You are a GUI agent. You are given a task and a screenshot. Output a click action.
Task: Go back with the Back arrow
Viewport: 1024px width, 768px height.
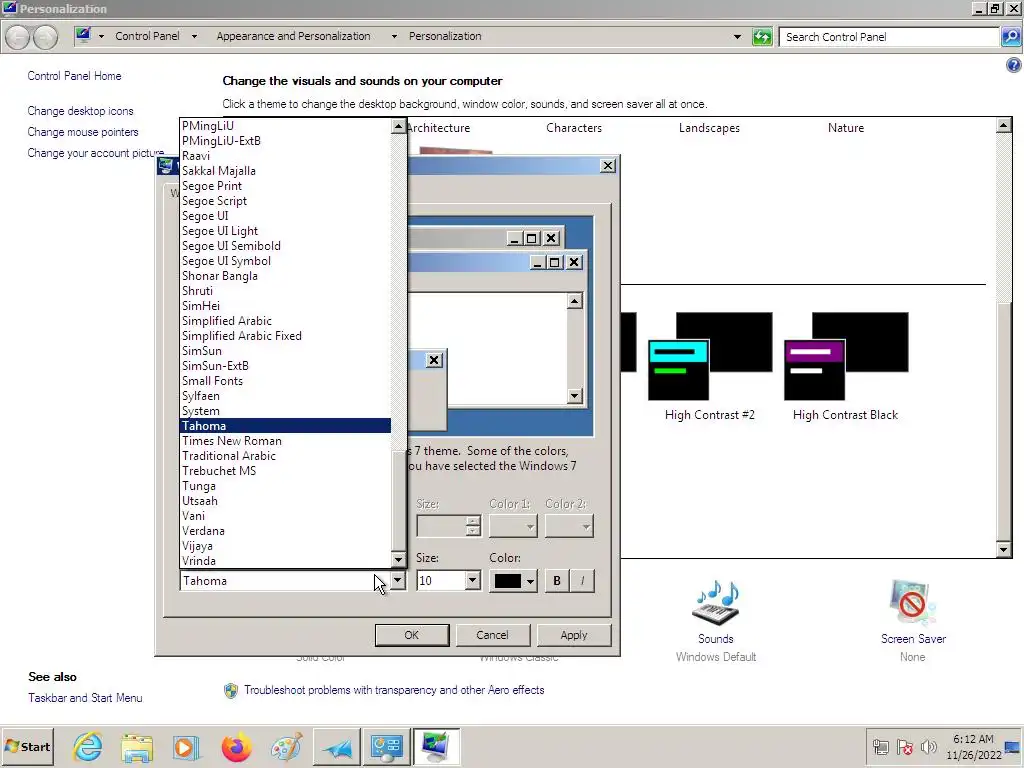[18, 37]
